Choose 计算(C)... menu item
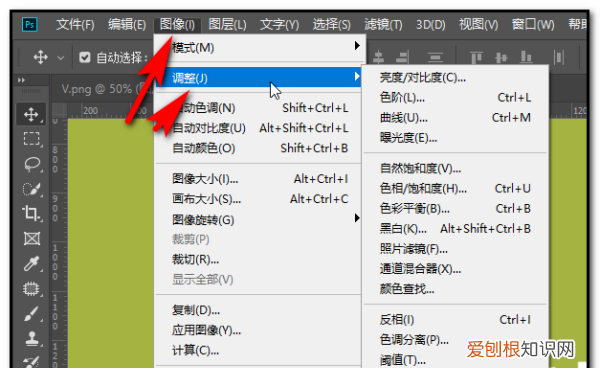Image resolution: width=600 pixels, height=368 pixels. coord(258,350)
